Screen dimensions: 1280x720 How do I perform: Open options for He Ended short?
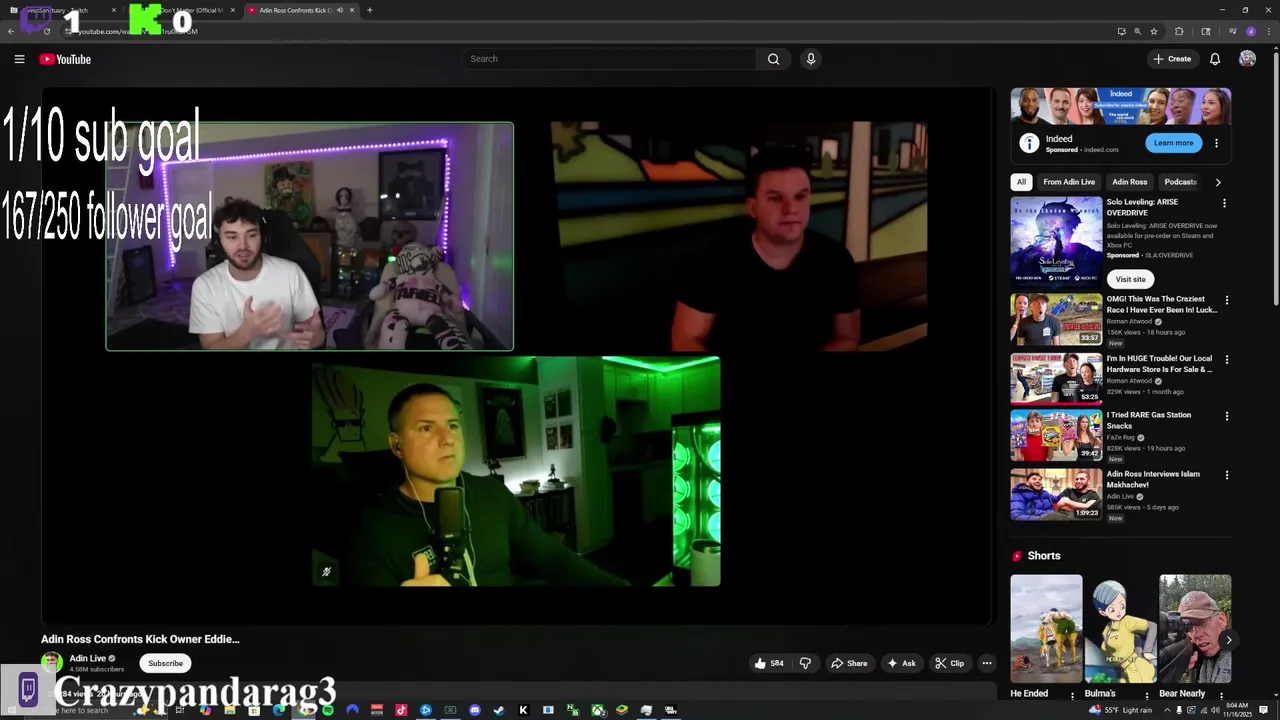1072,695
